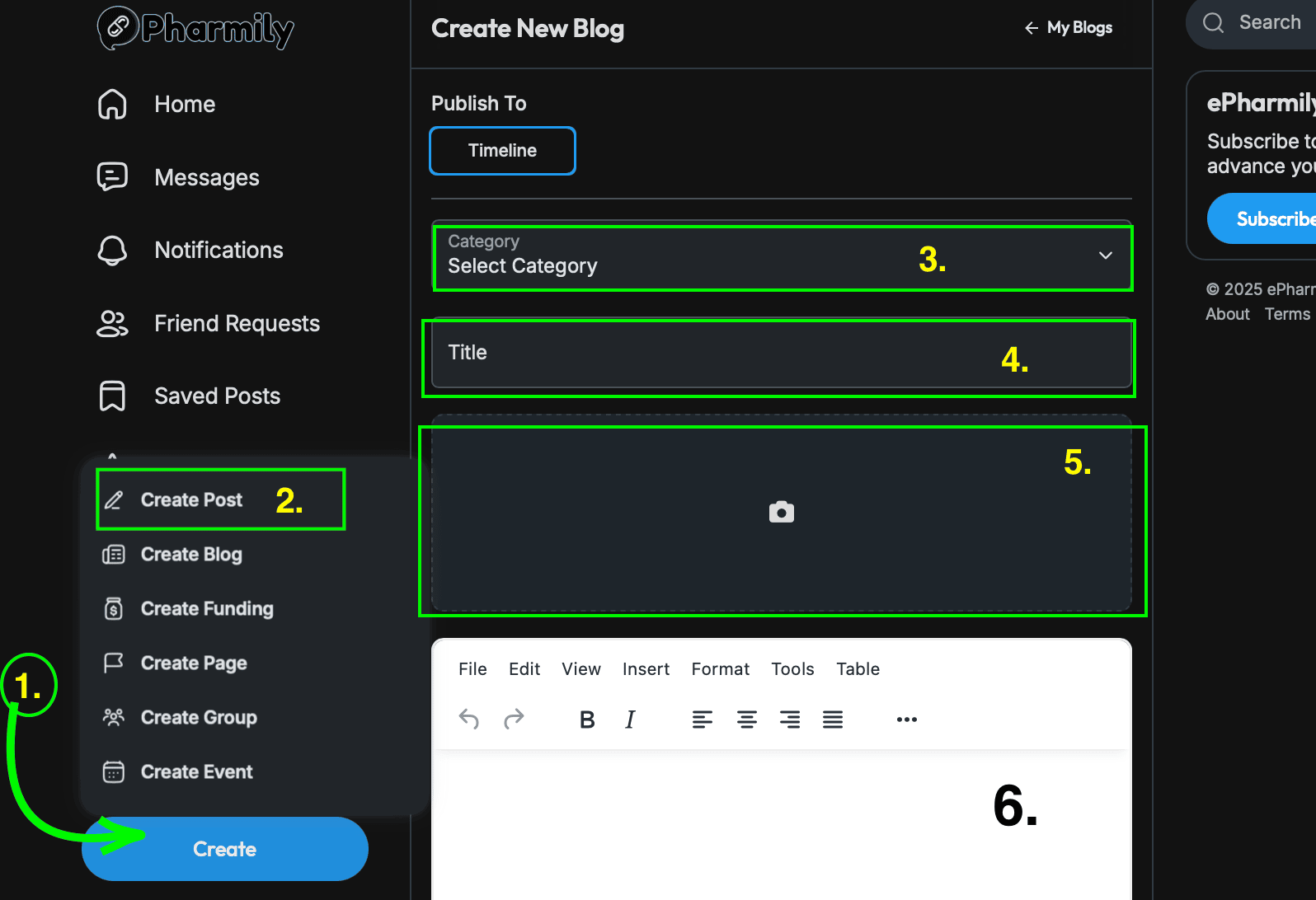
Task: Click the blue Create button
Action: tap(224, 849)
